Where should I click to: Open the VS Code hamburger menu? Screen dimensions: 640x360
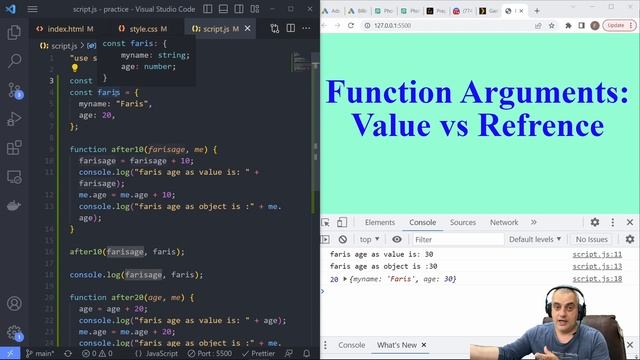coord(32,9)
